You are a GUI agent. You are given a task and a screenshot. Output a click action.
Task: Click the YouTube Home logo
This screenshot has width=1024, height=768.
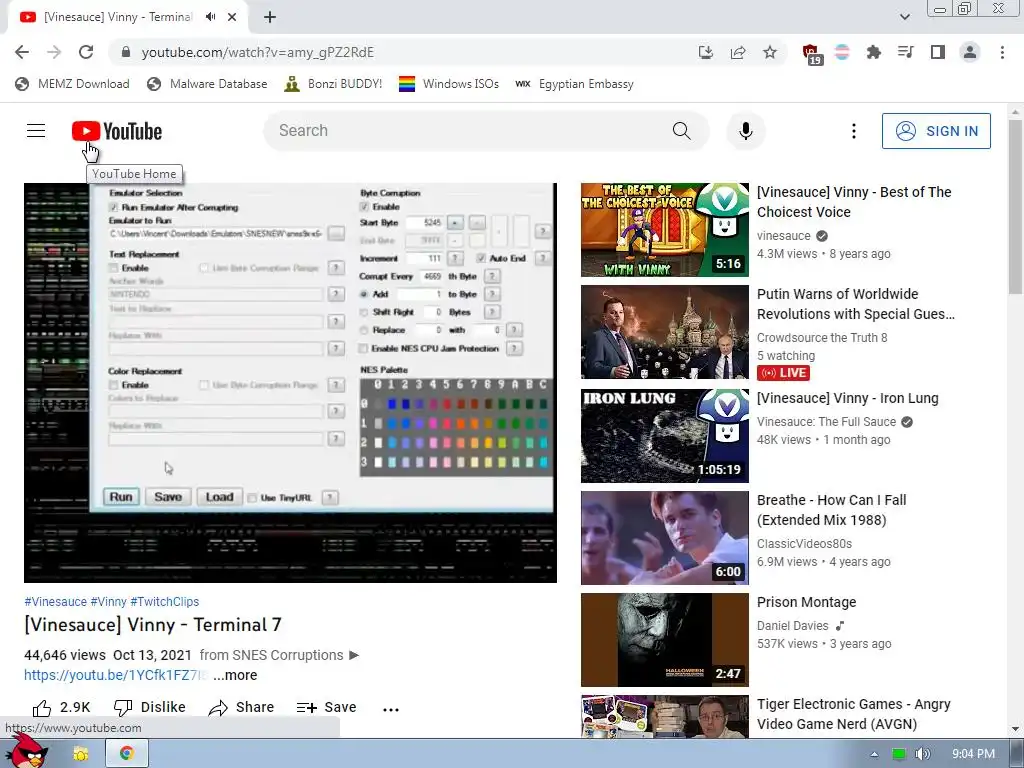pos(117,131)
